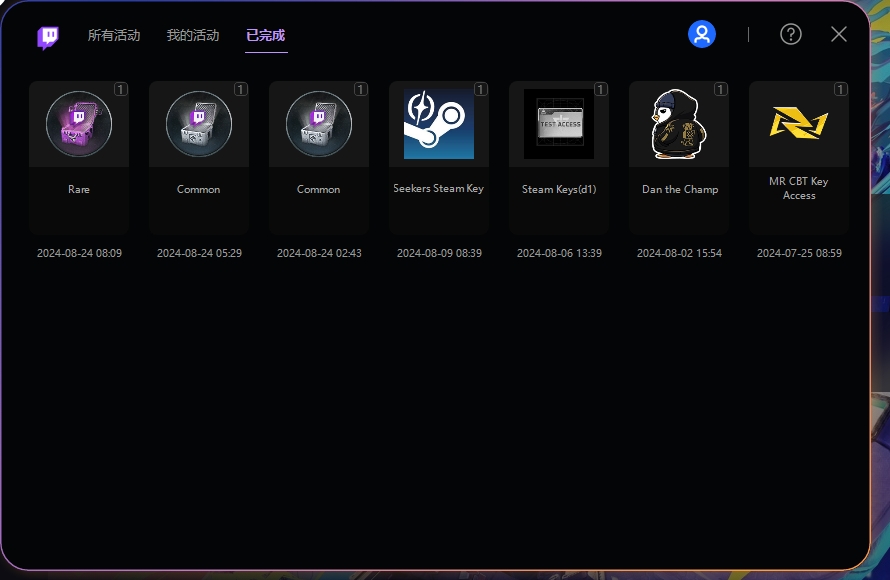Click the 'Seekers Steam Key' label
890x580 pixels.
coord(439,188)
